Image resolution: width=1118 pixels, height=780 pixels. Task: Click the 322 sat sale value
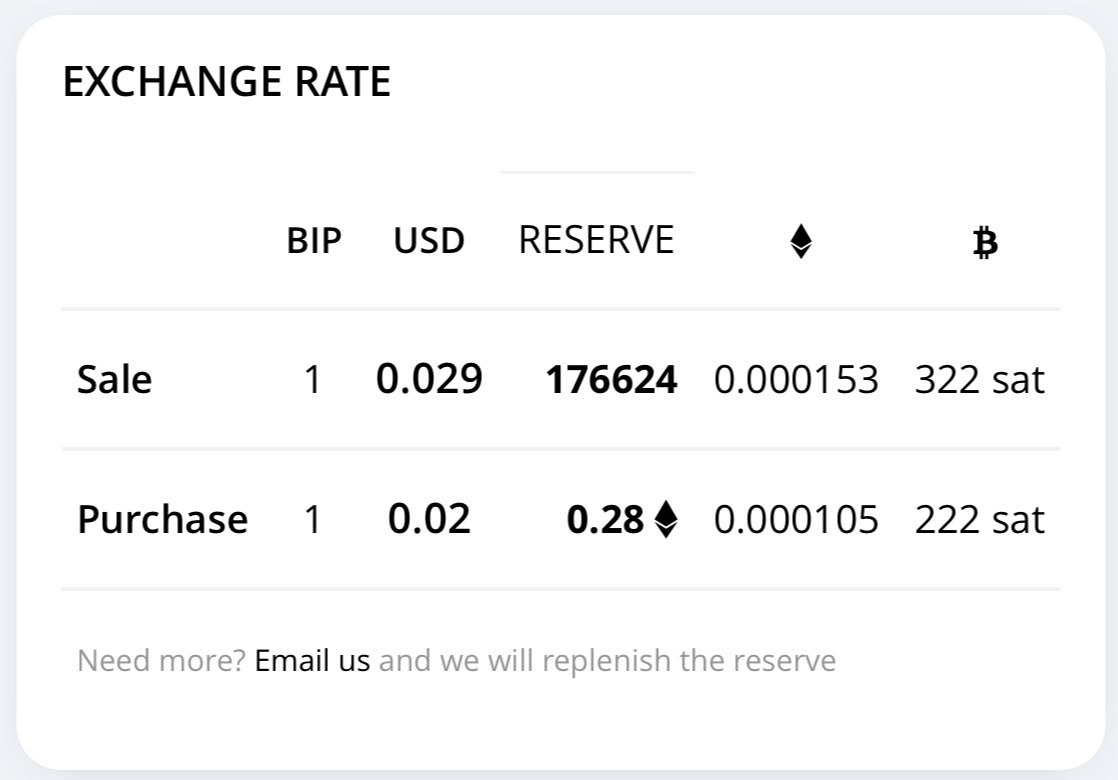pos(980,379)
